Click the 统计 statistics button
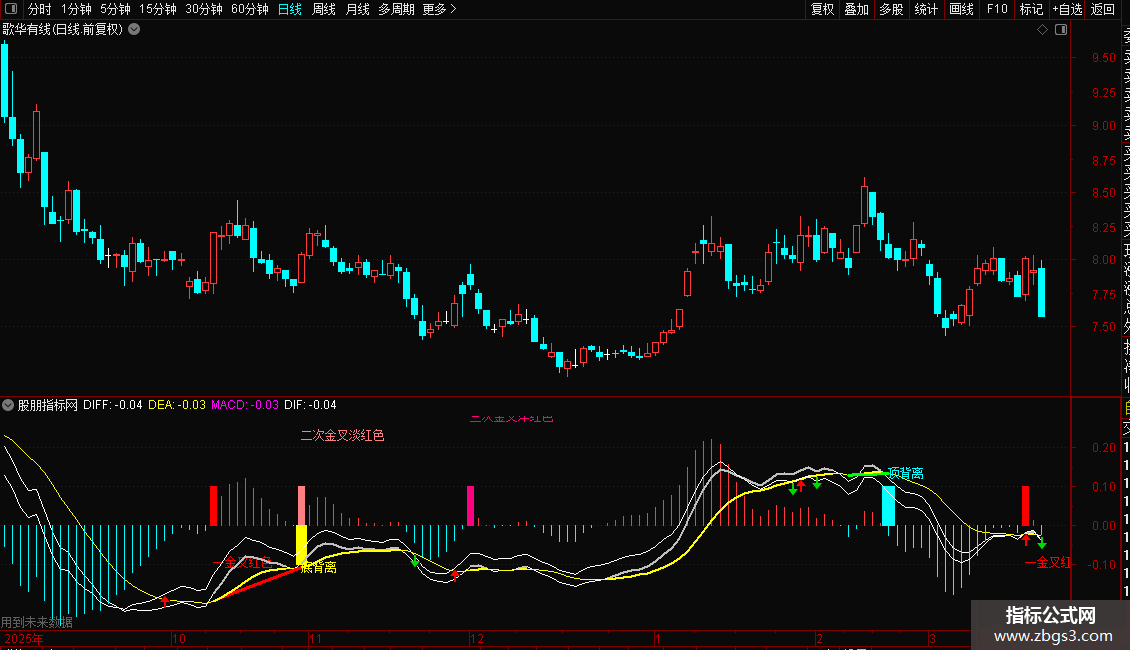This screenshot has width=1130, height=650. [926, 9]
